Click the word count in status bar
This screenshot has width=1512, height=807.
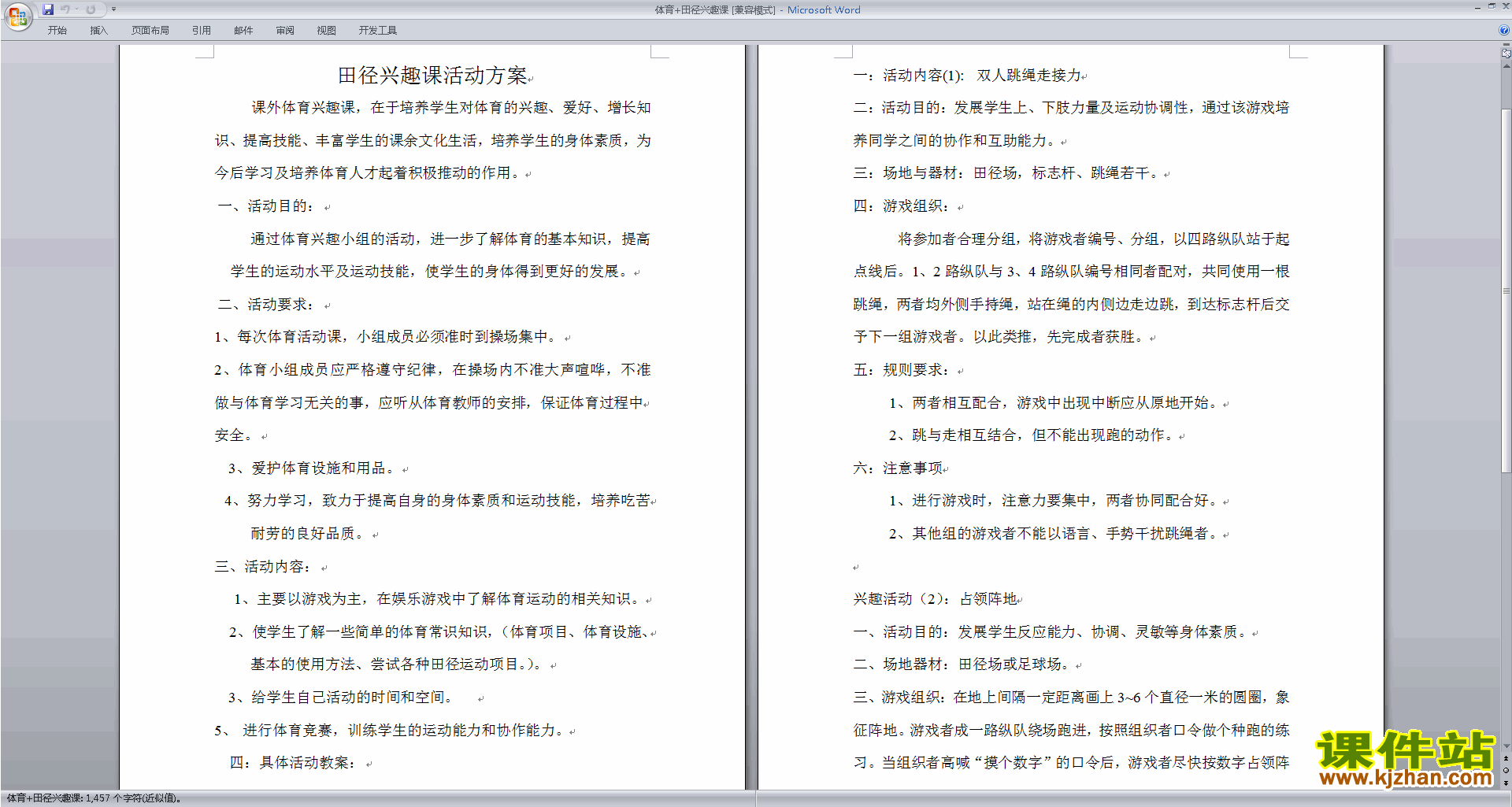pos(94,798)
